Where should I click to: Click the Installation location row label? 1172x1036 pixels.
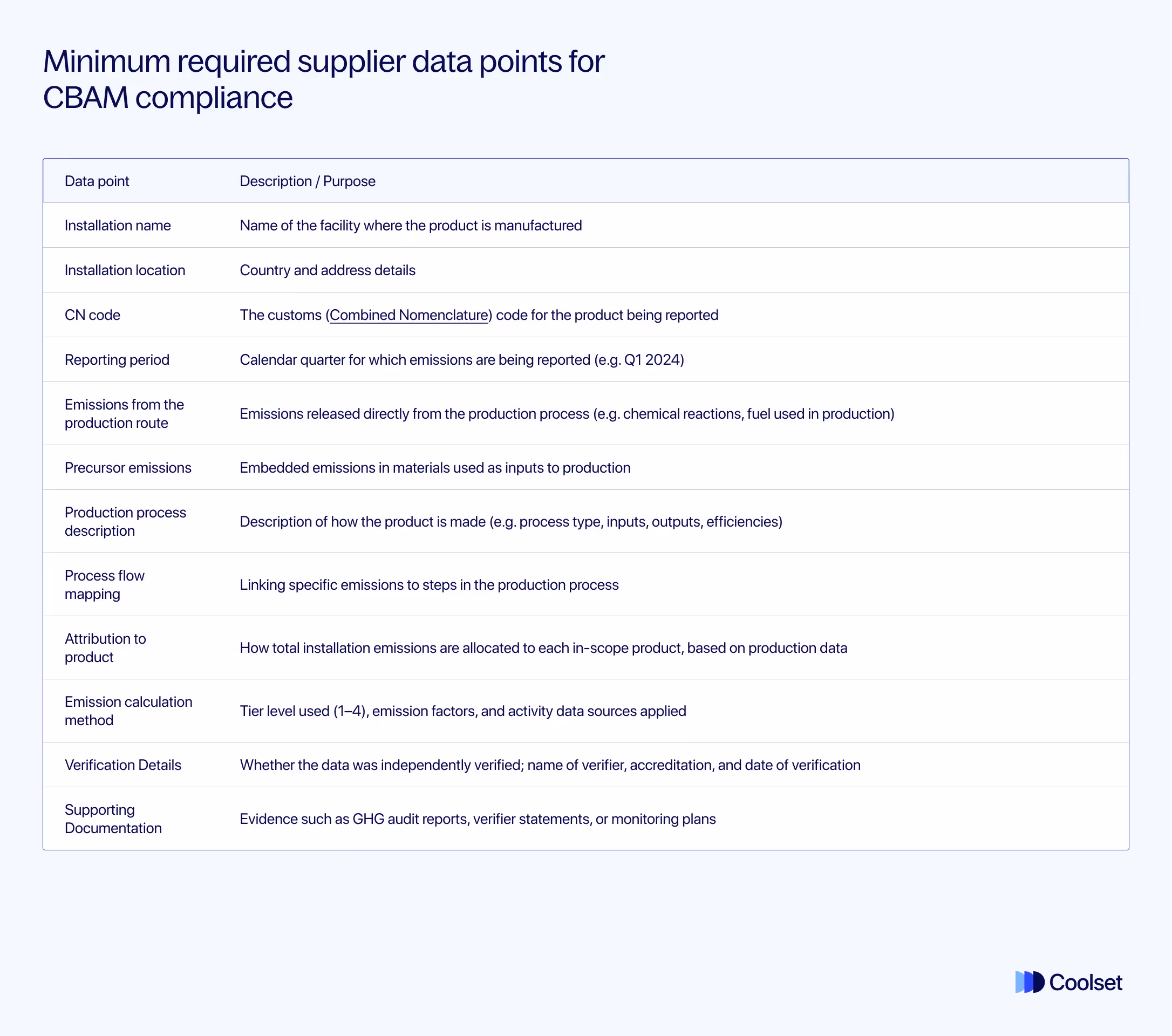(x=125, y=270)
